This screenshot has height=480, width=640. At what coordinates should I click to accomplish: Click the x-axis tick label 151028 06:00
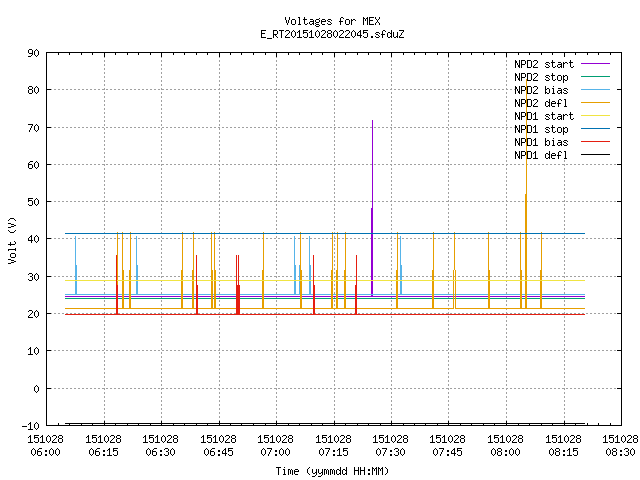[x=45, y=446]
